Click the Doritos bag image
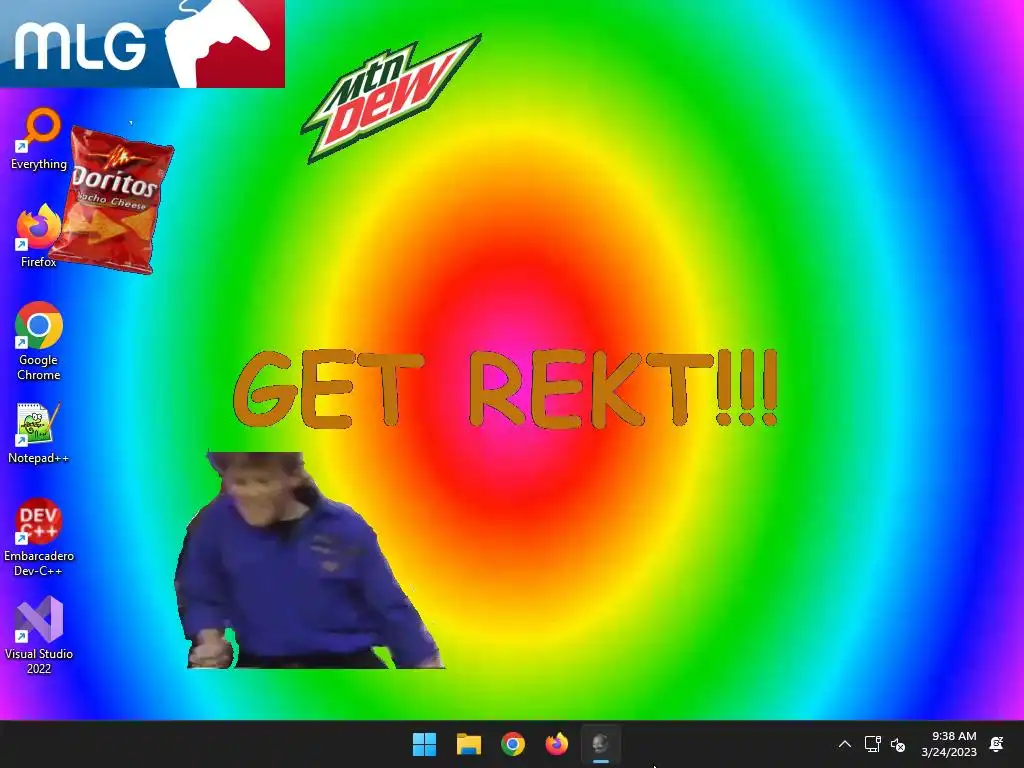 click(112, 200)
